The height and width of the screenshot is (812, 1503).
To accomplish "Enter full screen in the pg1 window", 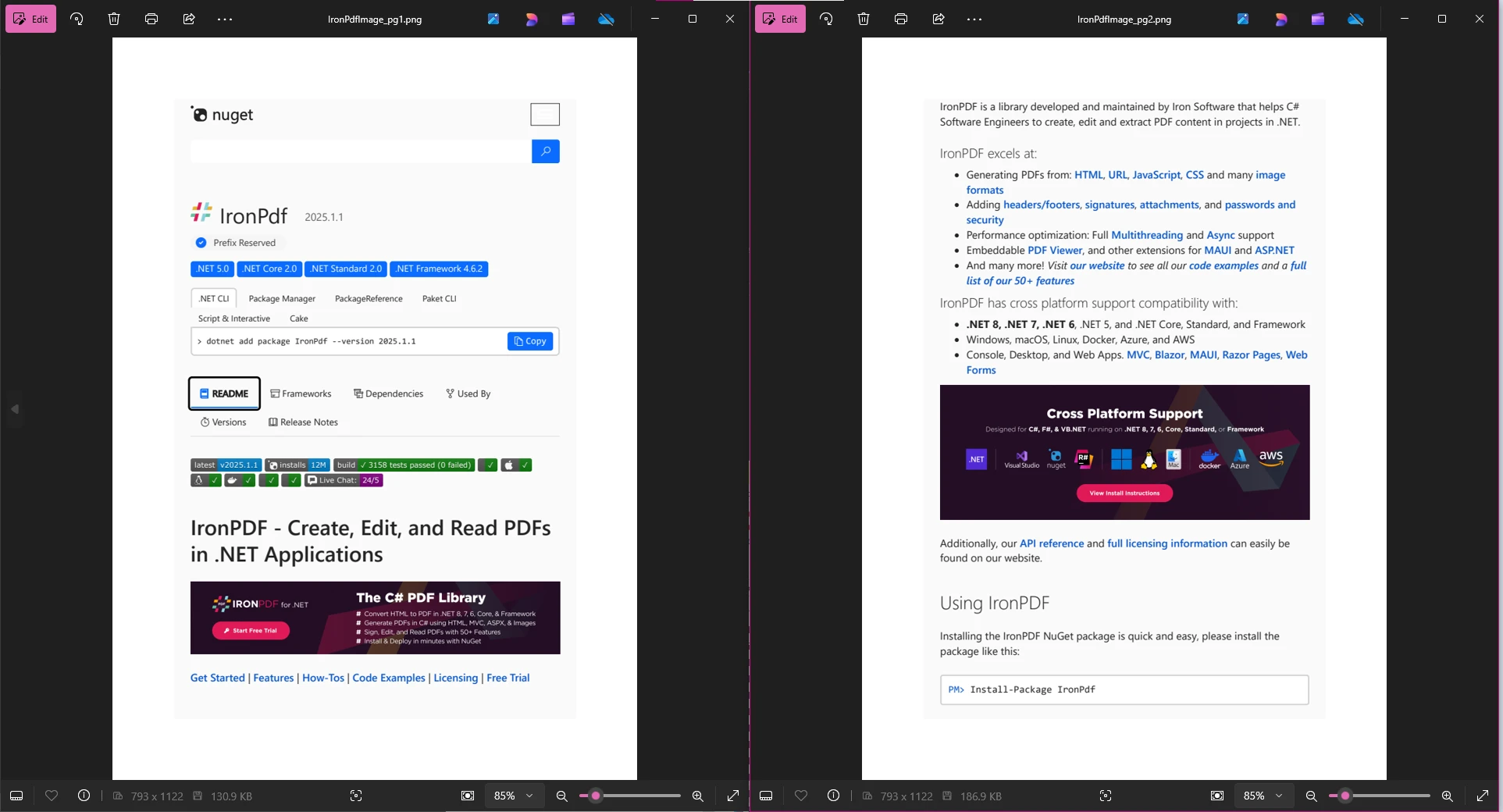I will tap(732, 796).
